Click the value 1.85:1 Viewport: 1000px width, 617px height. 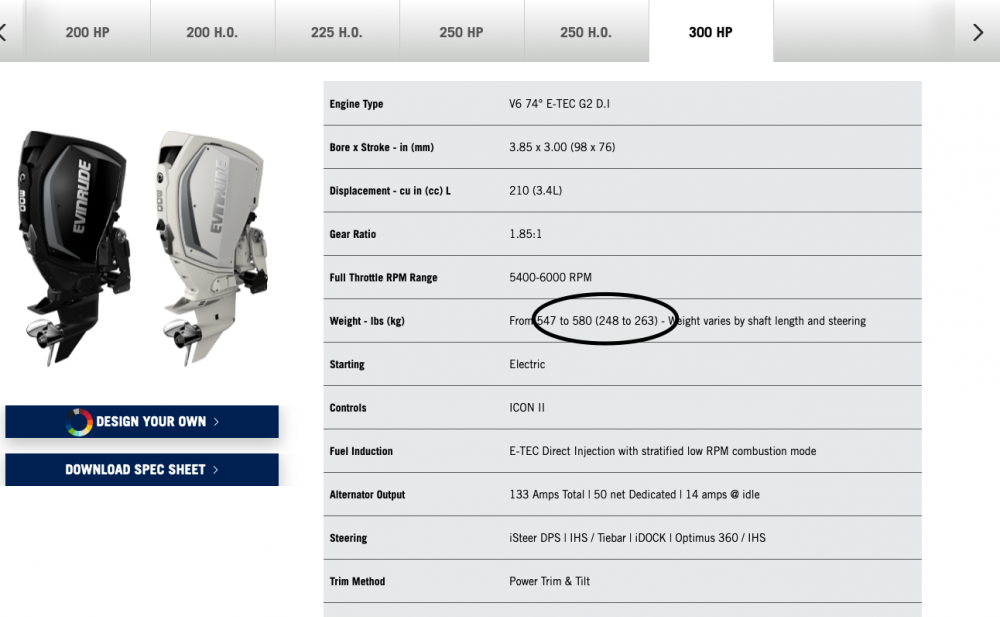pyautogui.click(x=525, y=234)
